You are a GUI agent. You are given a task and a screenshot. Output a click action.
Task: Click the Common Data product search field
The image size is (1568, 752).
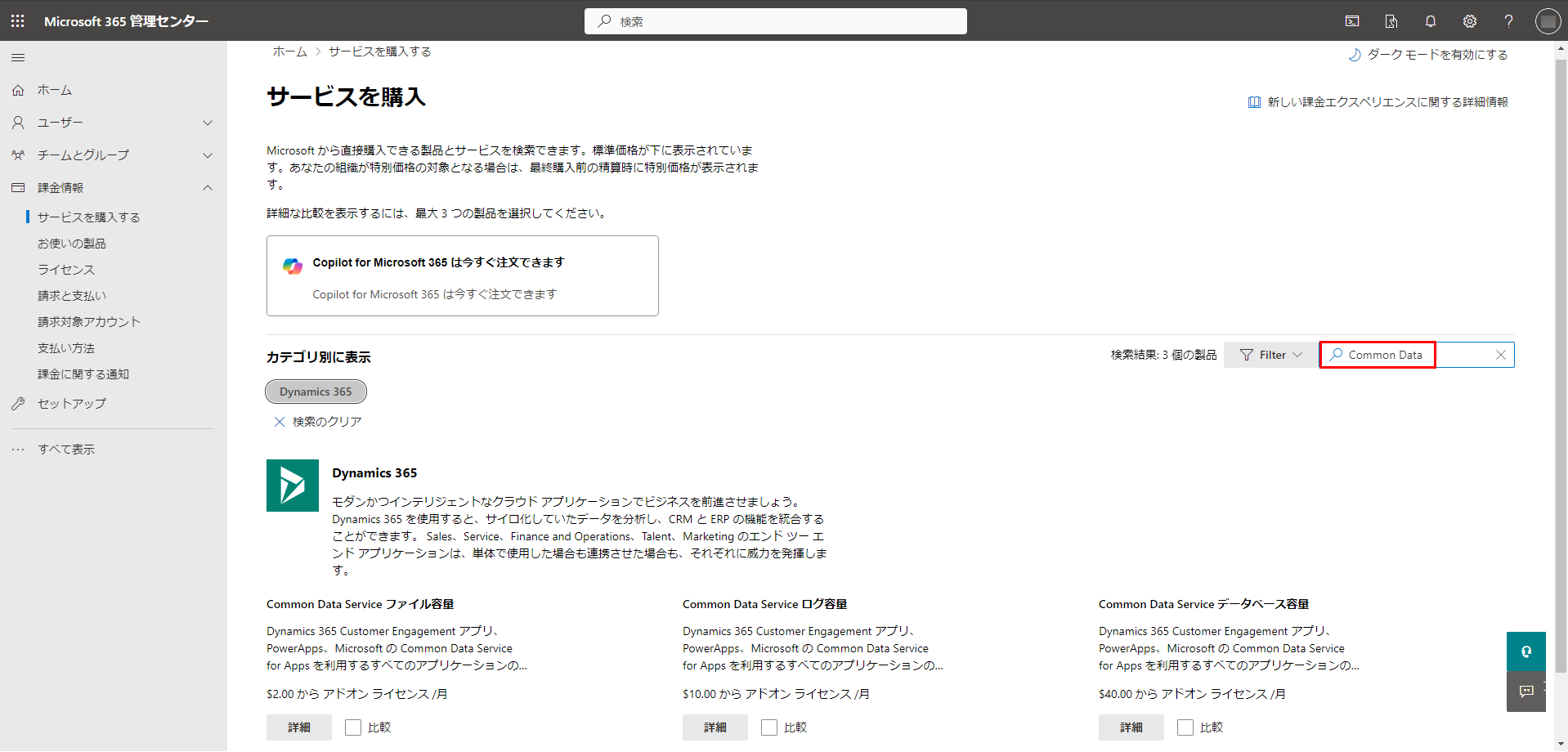tap(1417, 355)
